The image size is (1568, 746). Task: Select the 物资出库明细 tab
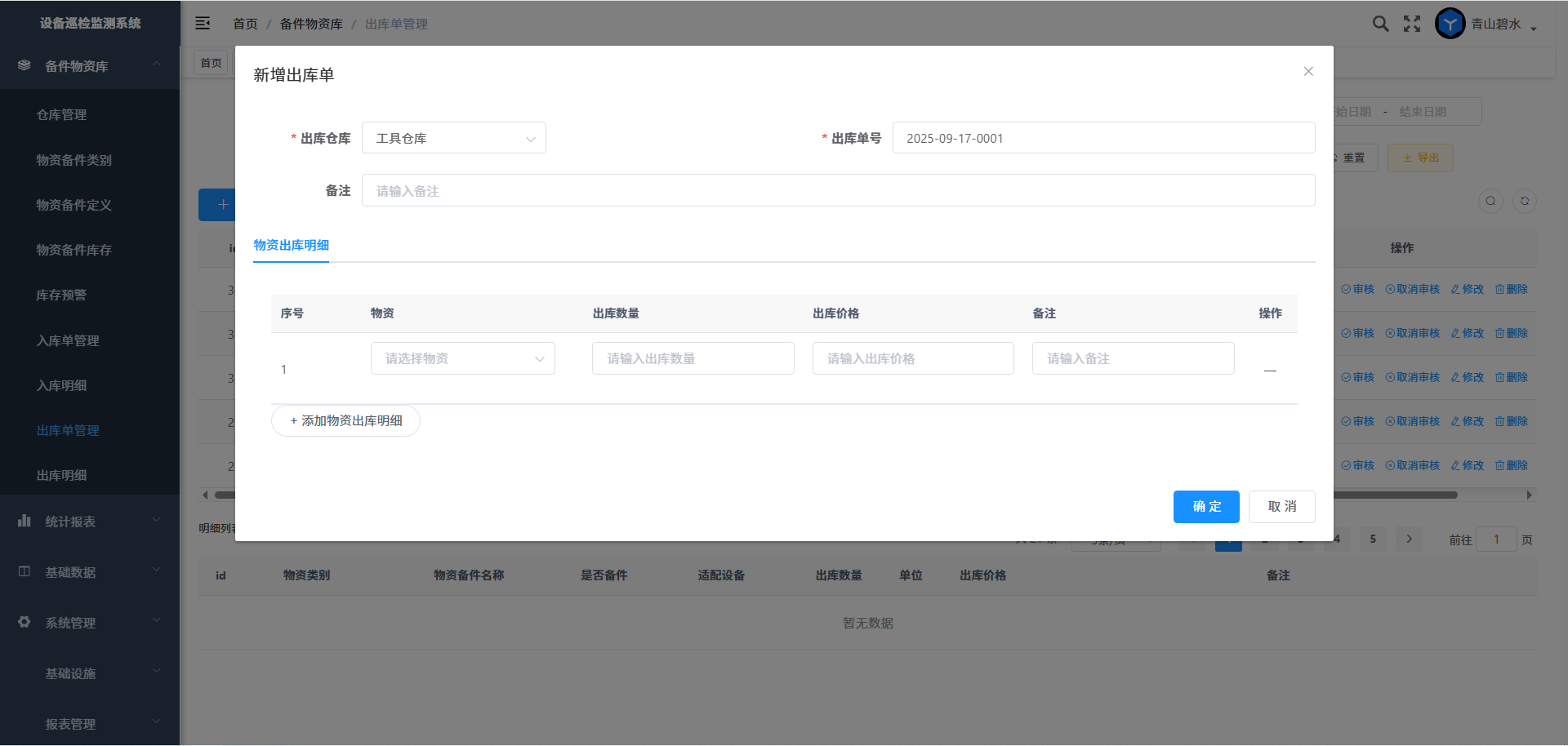[291, 245]
